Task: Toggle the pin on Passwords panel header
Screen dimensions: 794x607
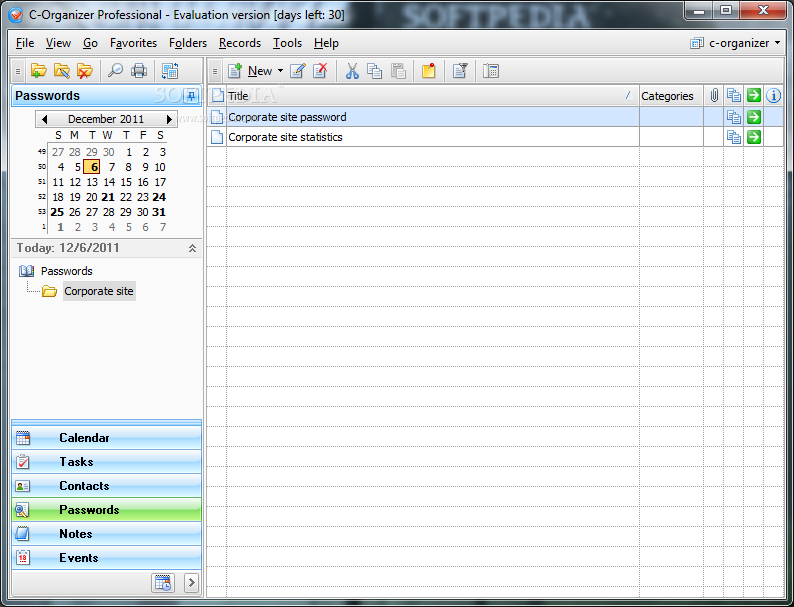Action: (x=191, y=96)
